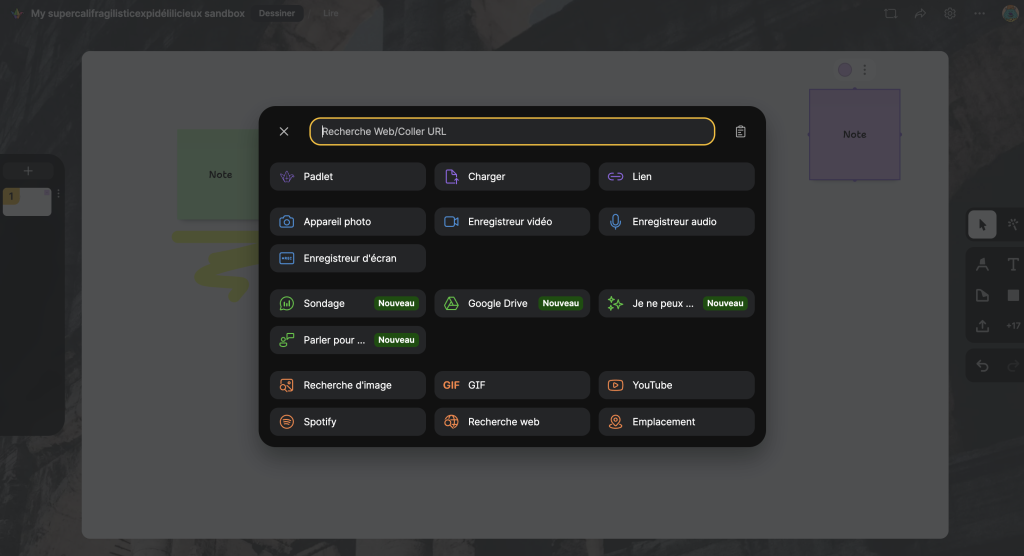Image resolution: width=1024 pixels, height=556 pixels.
Task: Paste from clipboard icon
Action: 740,131
